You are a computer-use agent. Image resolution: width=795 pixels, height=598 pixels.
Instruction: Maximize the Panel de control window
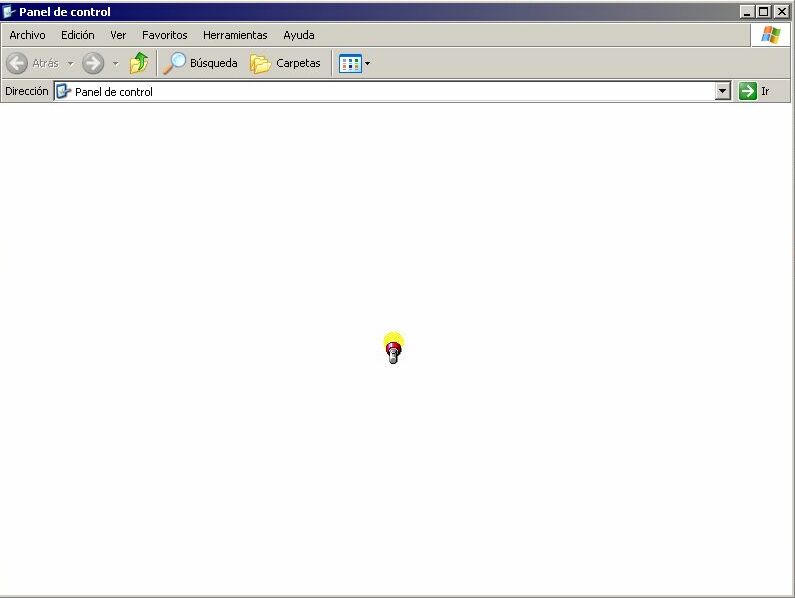(x=764, y=12)
